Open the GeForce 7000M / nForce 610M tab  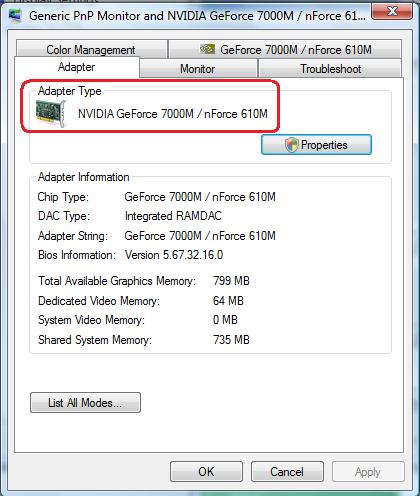tap(285, 49)
